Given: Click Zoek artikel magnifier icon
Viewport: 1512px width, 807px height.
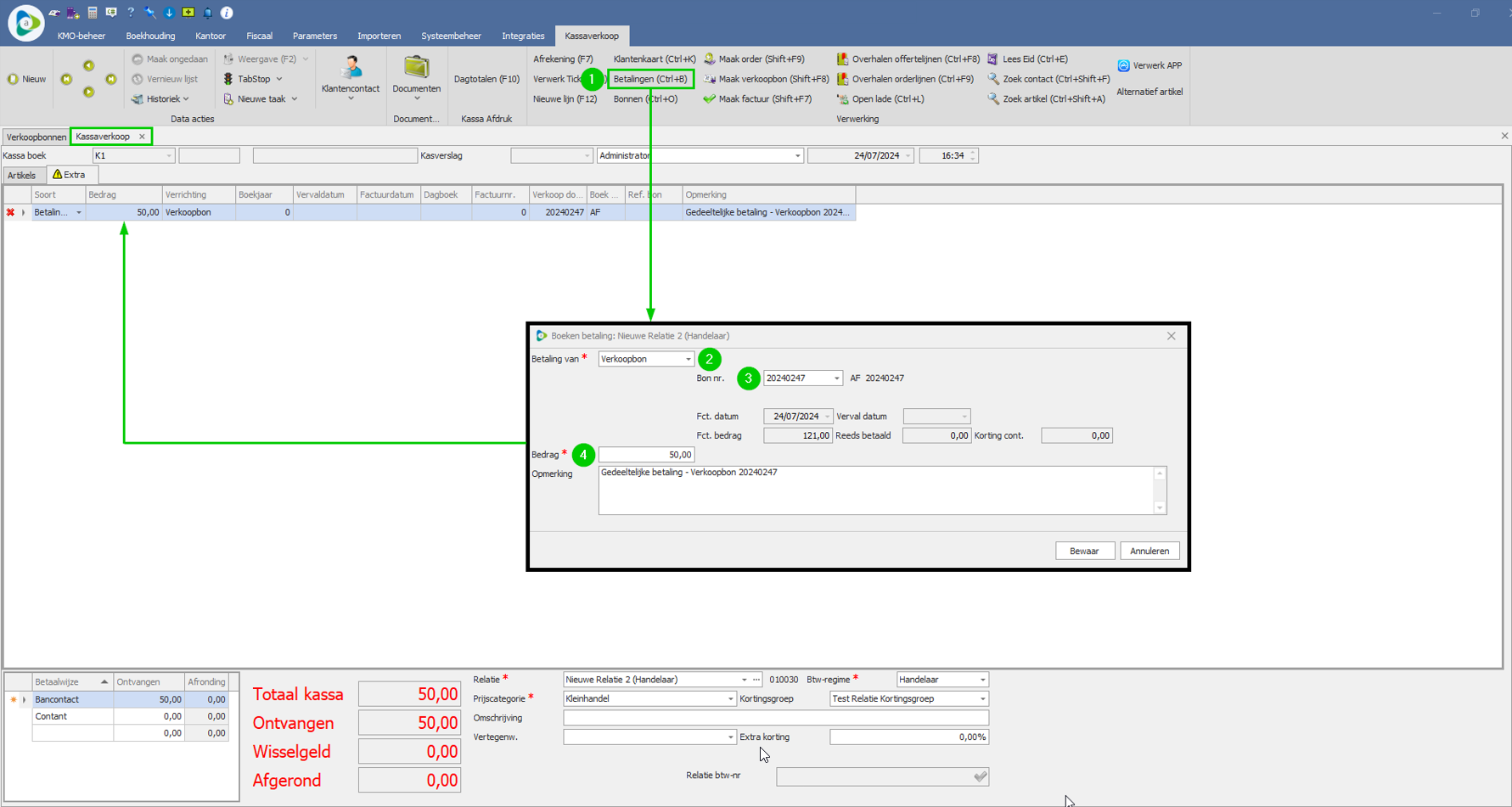Looking at the screenshot, I should pyautogui.click(x=993, y=99).
